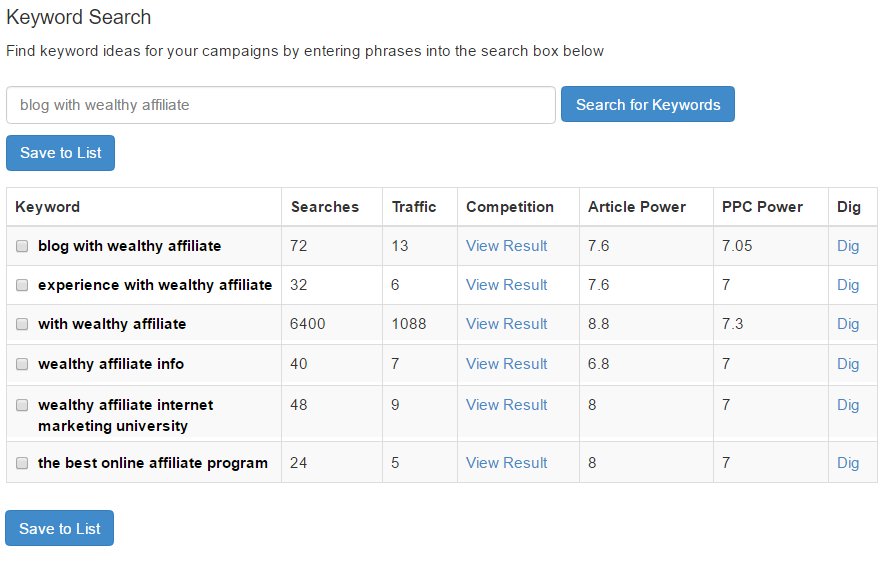Click the searches value 32
The width and height of the screenshot is (887, 579).
click(299, 285)
